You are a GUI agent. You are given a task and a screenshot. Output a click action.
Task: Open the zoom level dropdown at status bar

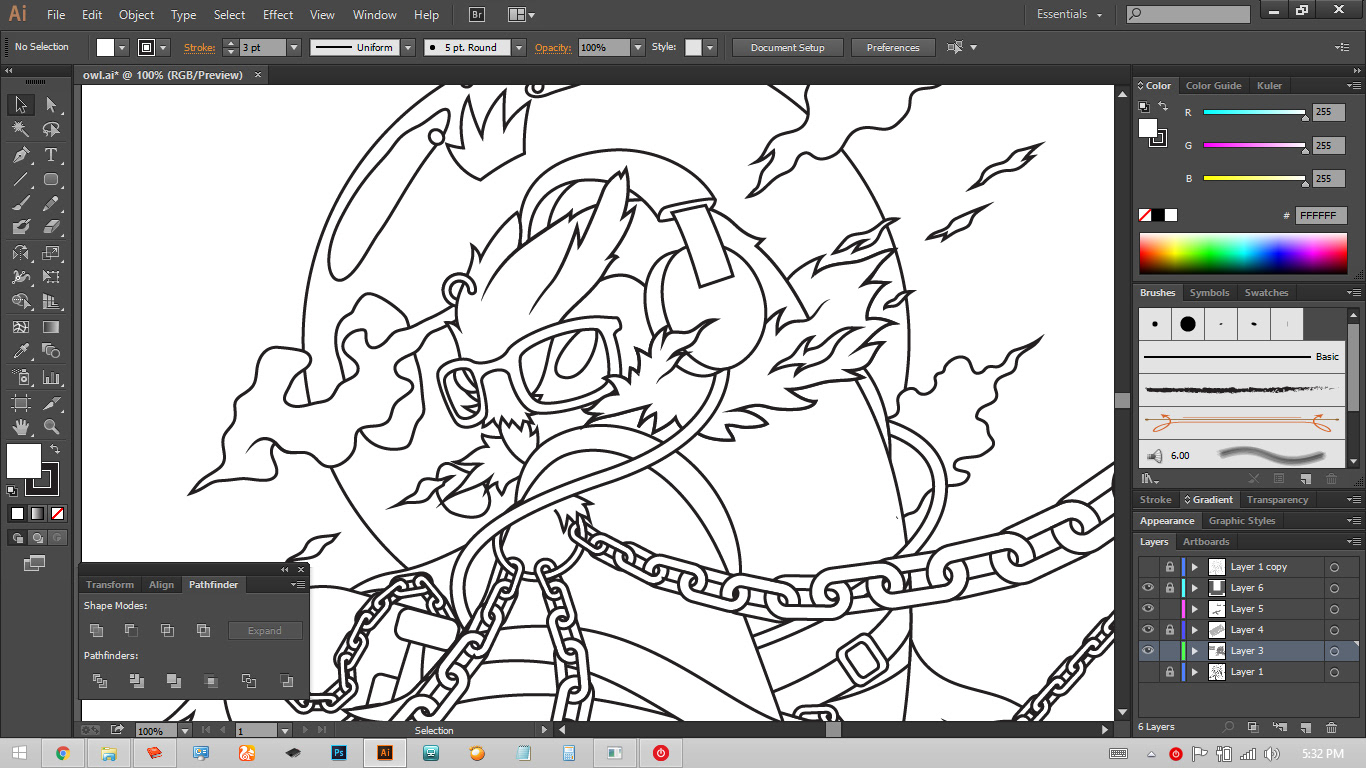tap(184, 731)
